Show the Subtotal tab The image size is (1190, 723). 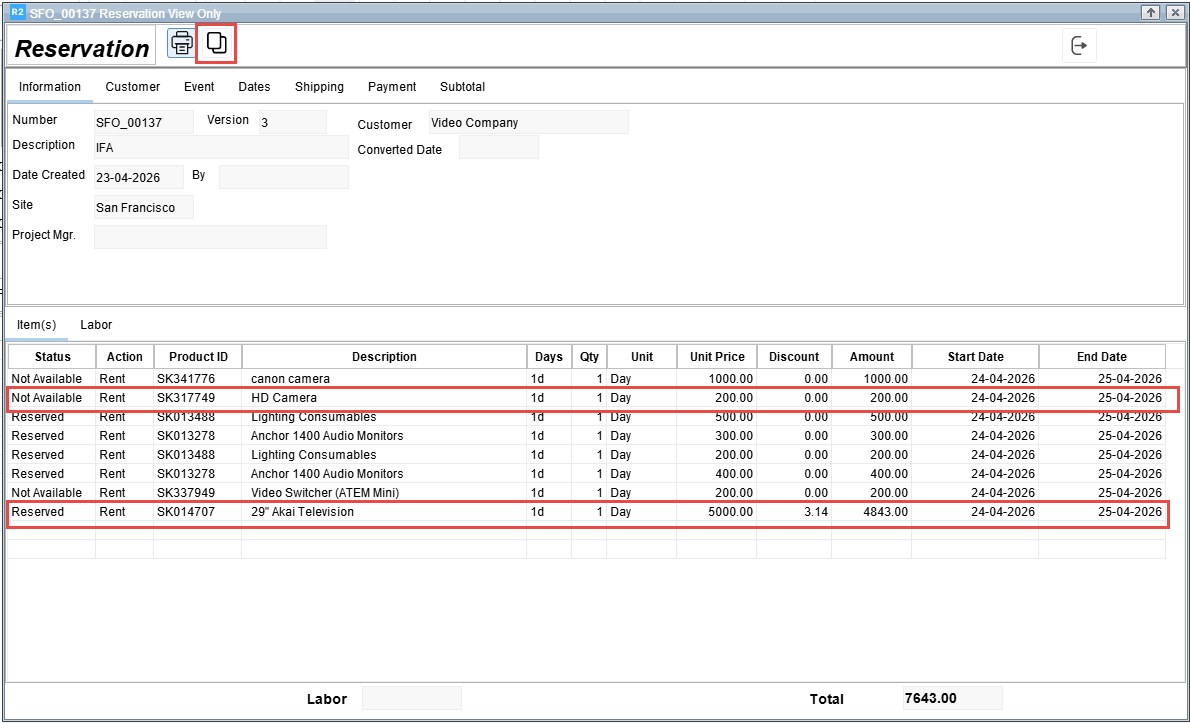point(463,87)
